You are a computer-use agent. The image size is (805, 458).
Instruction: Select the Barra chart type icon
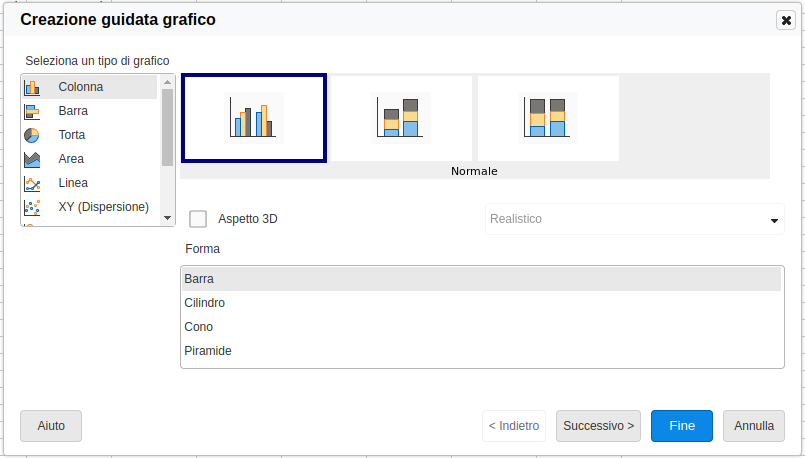pos(32,111)
